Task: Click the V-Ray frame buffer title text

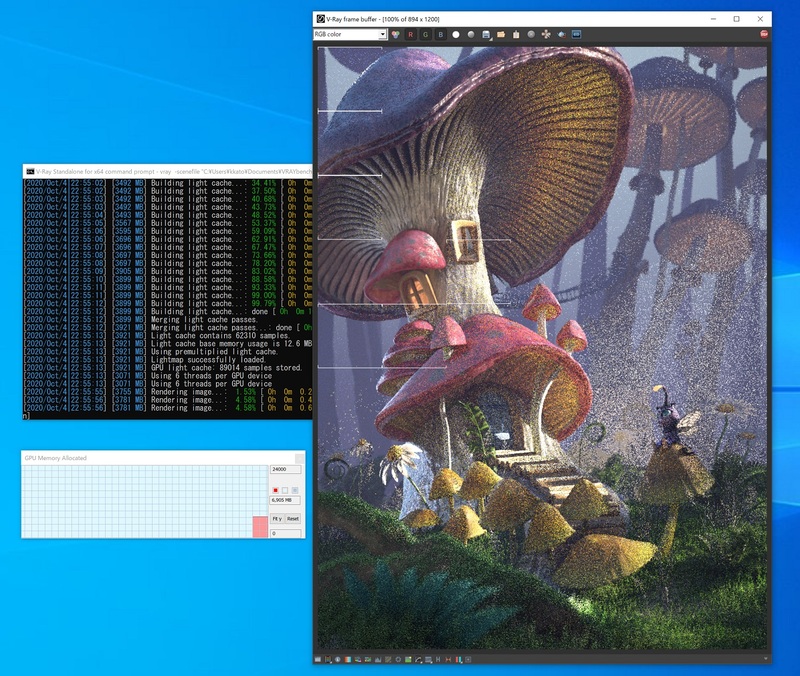Action: [383, 19]
